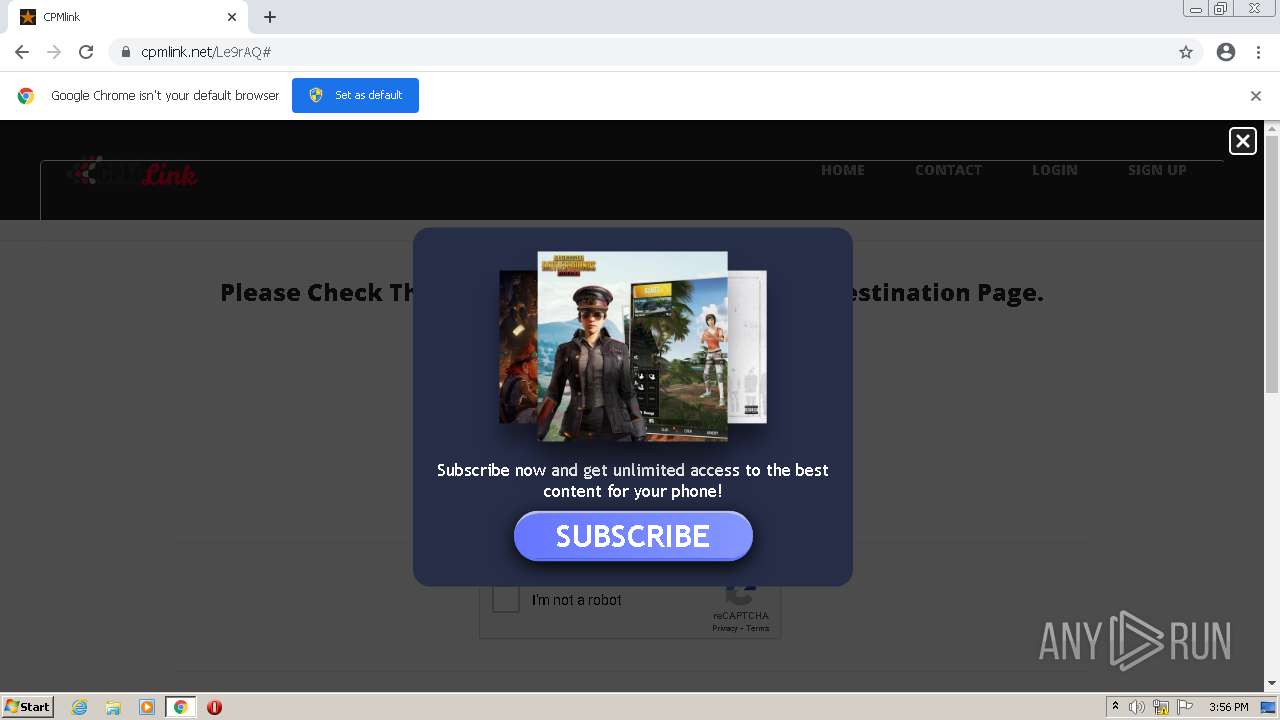
Task: Click the browser forward arrow
Action: click(54, 52)
